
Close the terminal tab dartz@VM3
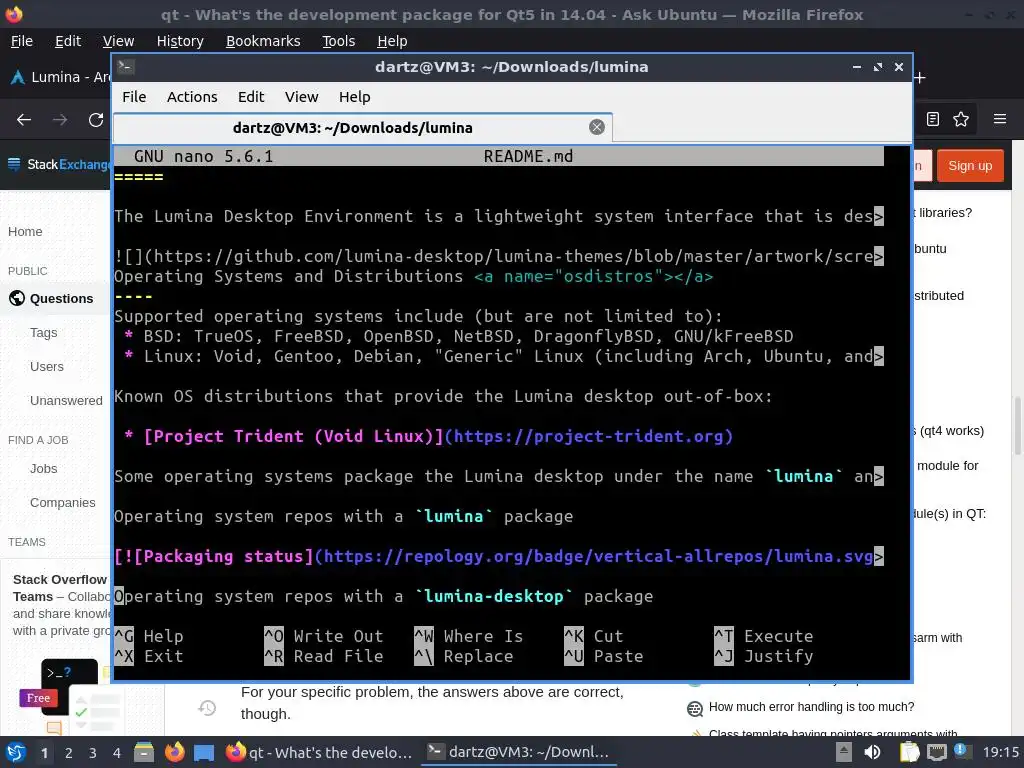tap(596, 127)
